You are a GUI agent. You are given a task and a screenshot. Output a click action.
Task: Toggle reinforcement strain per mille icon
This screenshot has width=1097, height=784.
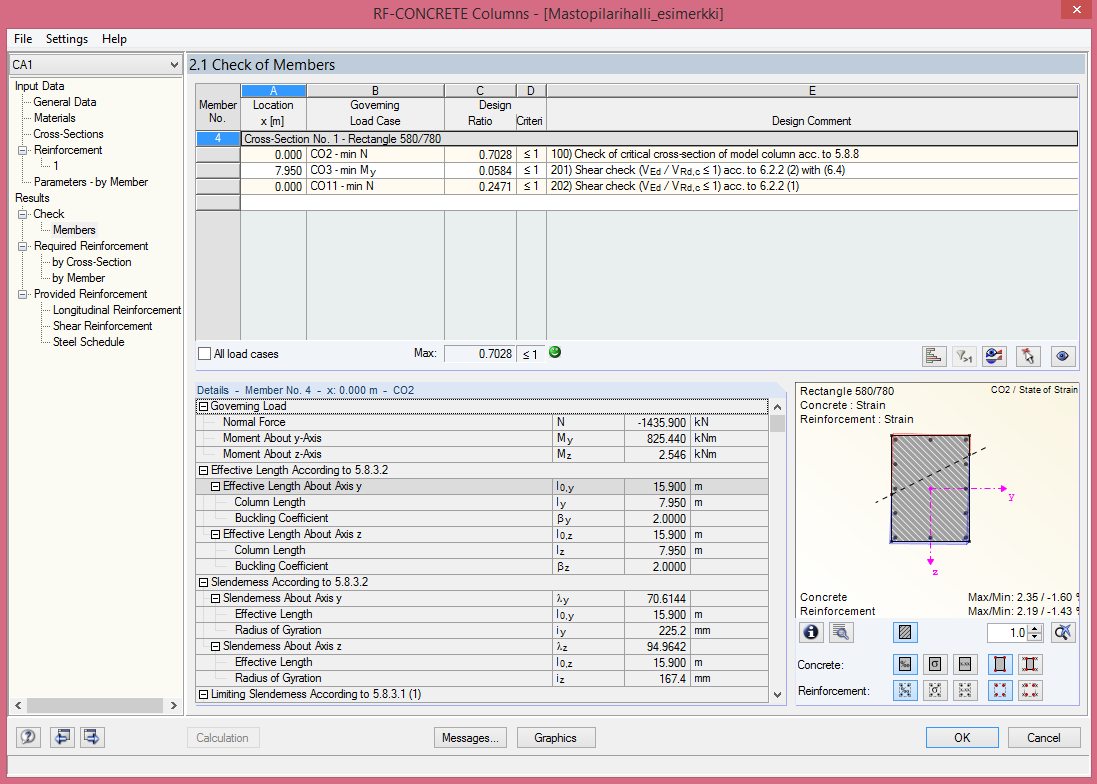pos(905,690)
